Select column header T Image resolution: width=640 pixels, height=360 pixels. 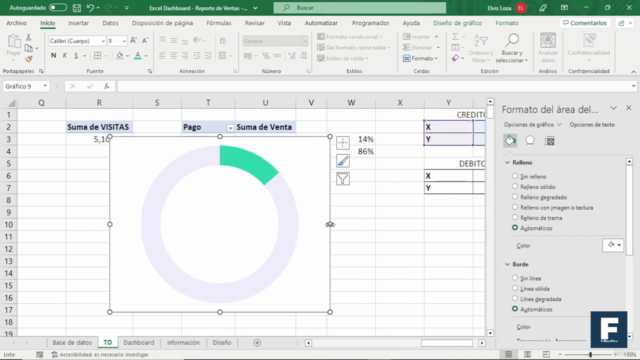coord(208,102)
